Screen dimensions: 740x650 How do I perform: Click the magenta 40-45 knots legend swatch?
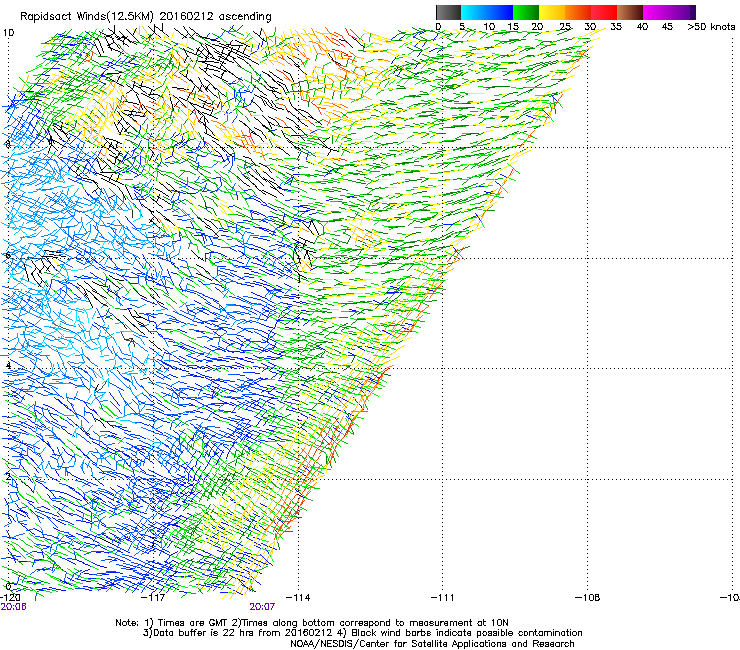pyautogui.click(x=656, y=12)
